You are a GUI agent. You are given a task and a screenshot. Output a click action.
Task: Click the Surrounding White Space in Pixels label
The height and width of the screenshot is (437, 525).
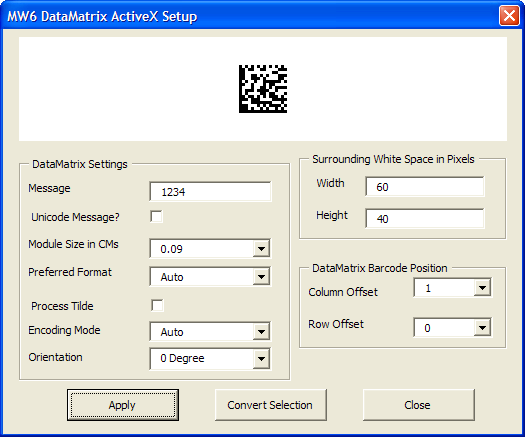(393, 159)
